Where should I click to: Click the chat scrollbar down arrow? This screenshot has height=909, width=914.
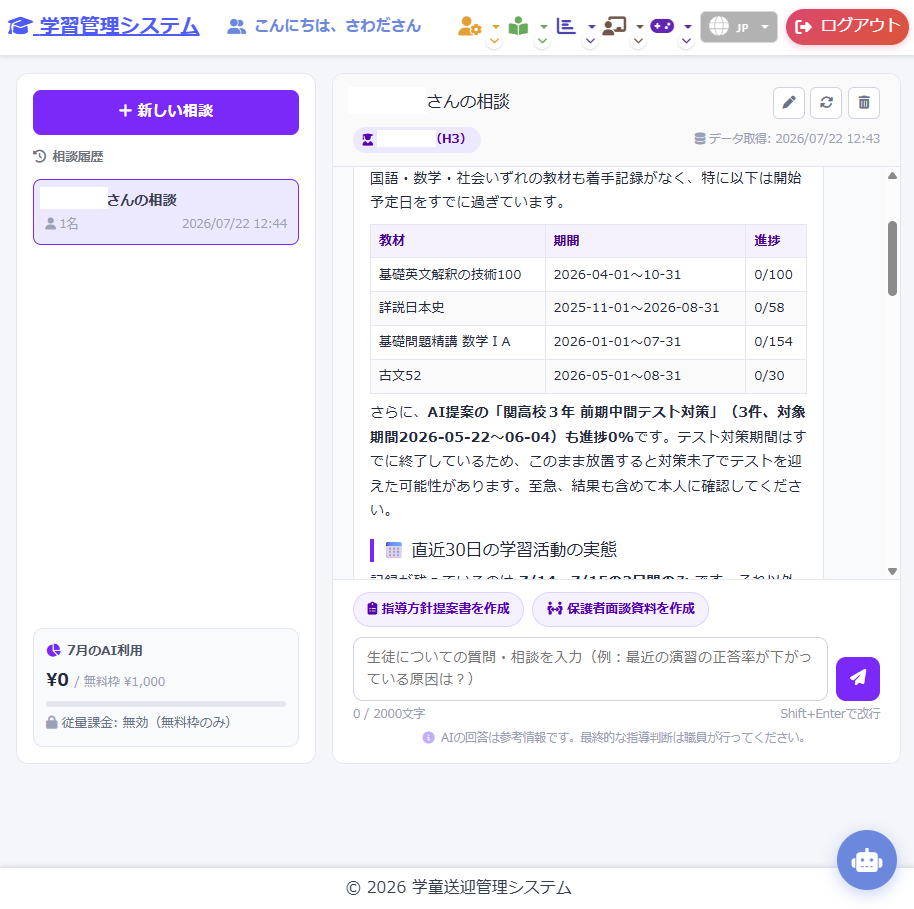coord(892,571)
